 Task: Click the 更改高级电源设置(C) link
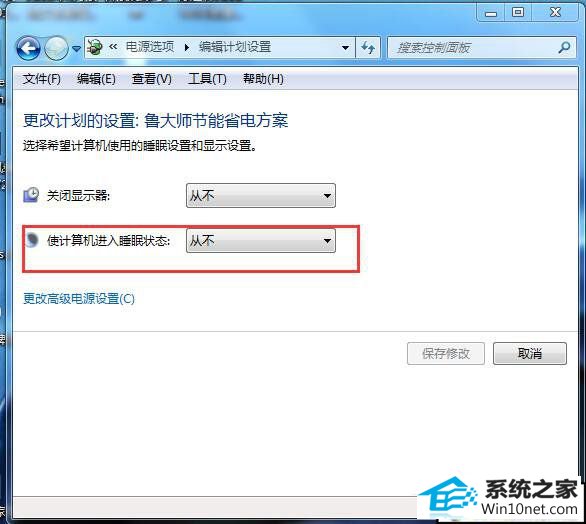(x=79, y=299)
